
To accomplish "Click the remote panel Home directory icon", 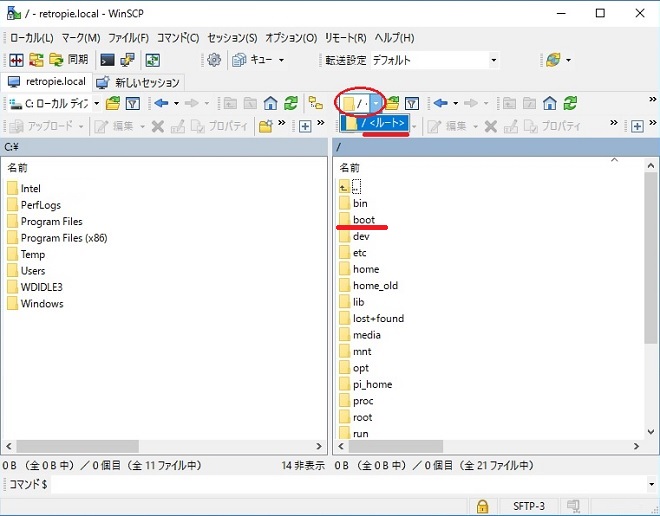I will pyautogui.click(x=550, y=103).
